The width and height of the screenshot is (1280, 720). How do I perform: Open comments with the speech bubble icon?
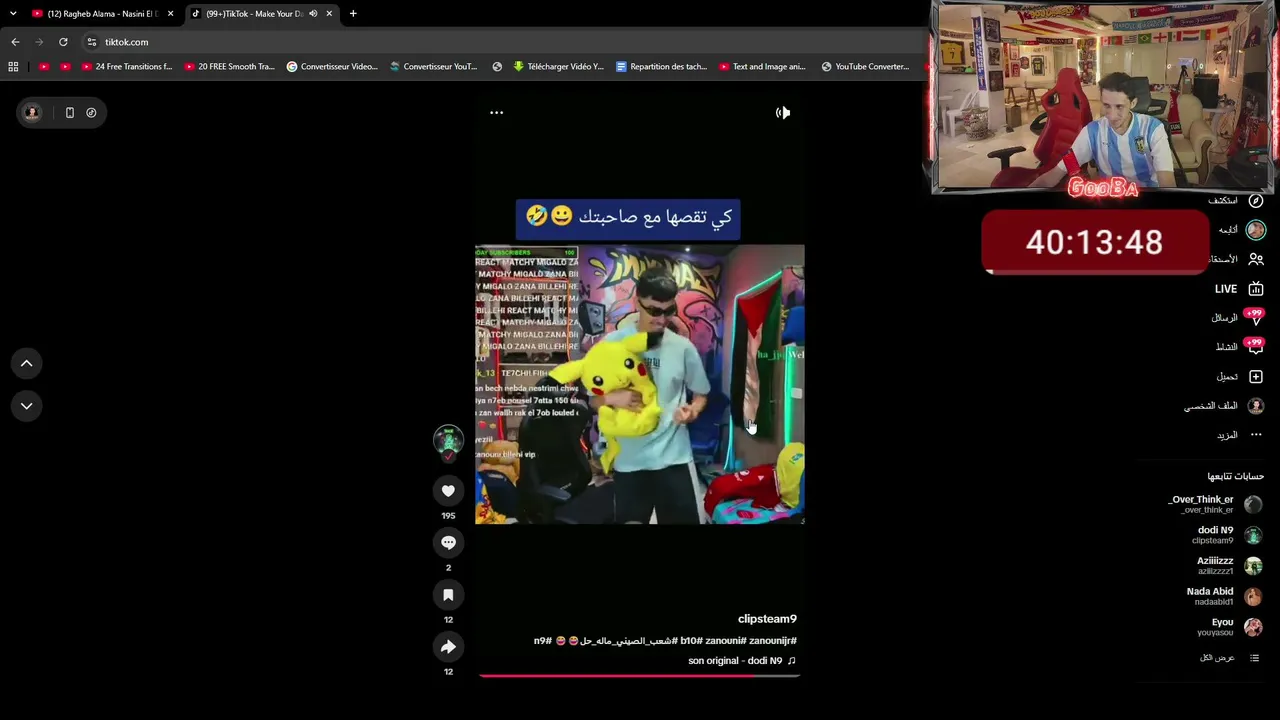click(x=448, y=542)
